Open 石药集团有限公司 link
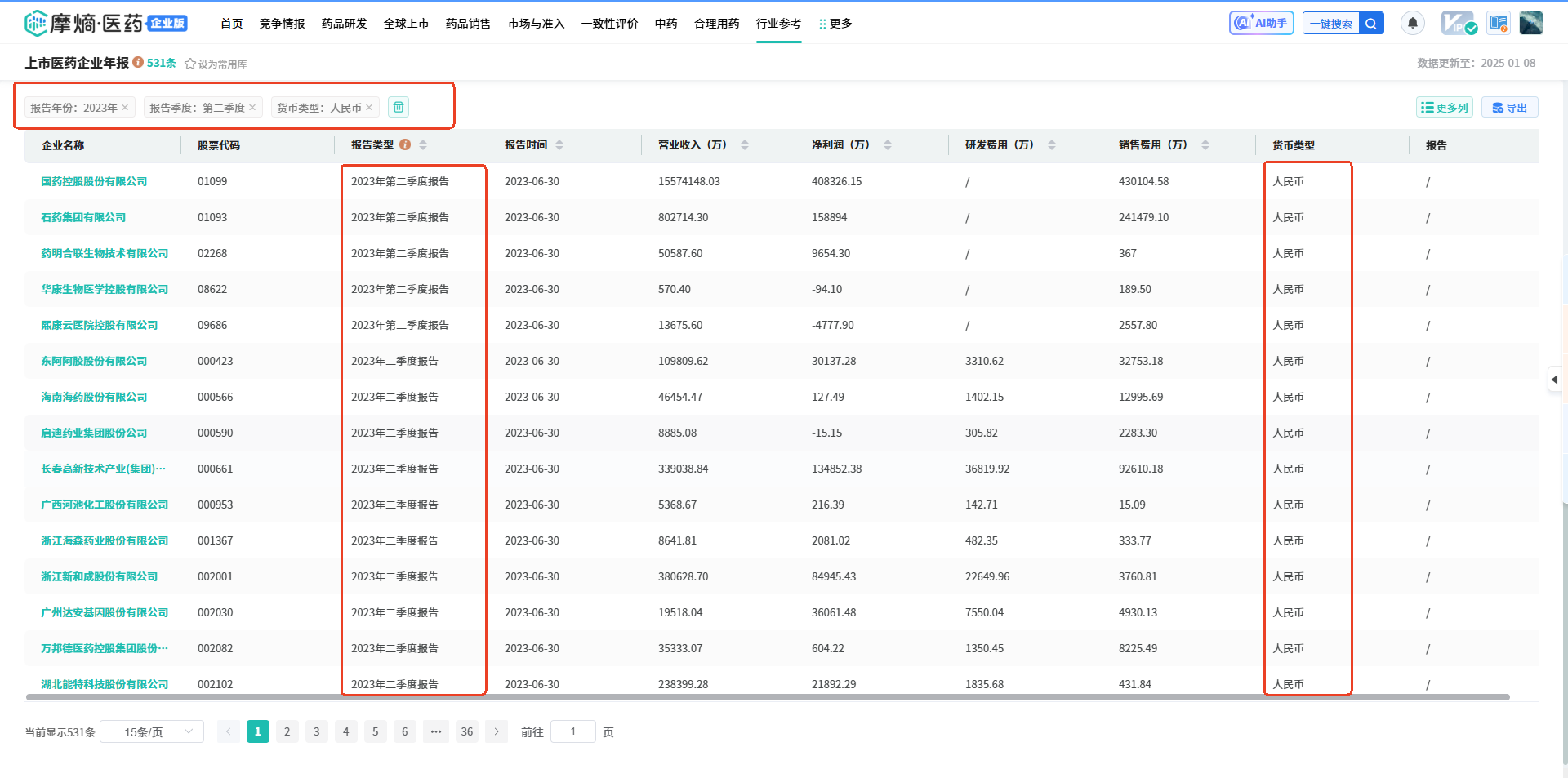 coord(83,217)
